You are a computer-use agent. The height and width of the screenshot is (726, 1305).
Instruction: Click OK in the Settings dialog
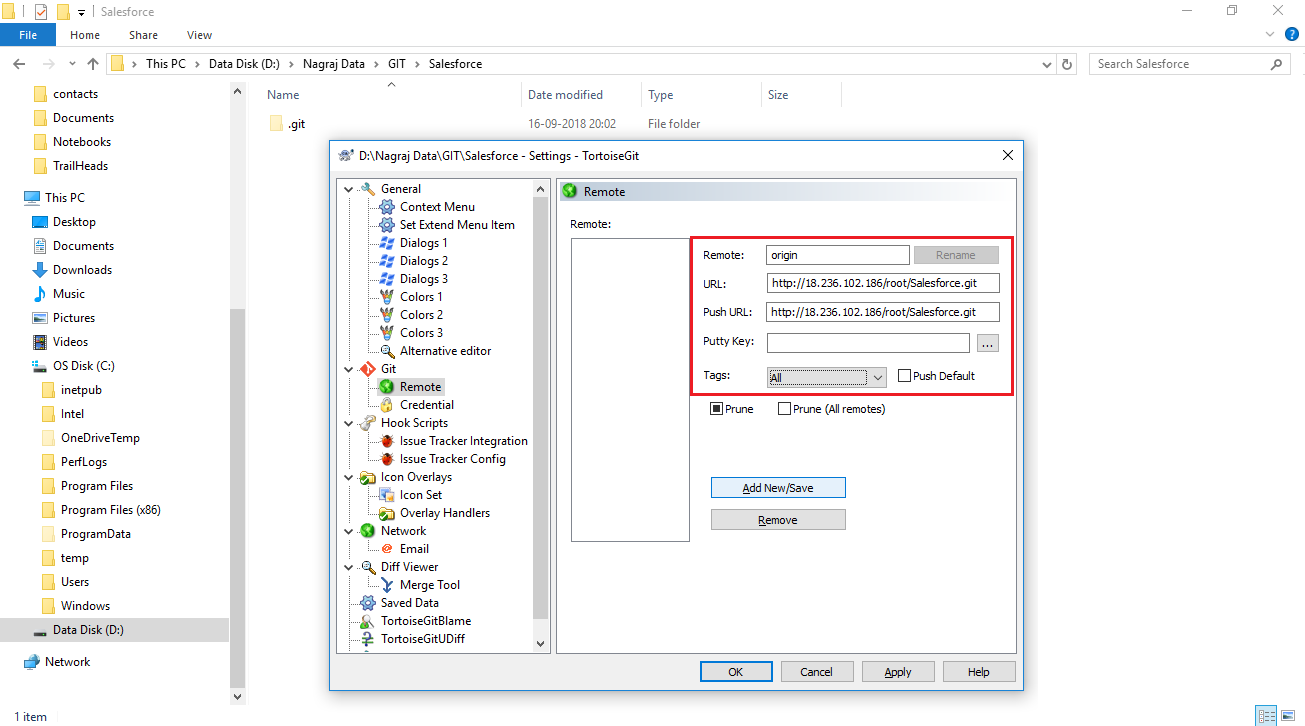[736, 672]
